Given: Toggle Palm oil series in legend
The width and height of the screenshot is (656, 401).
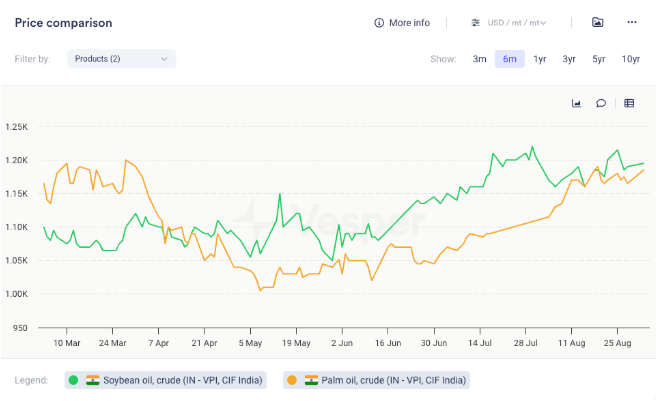Looking at the screenshot, I should tap(384, 380).
